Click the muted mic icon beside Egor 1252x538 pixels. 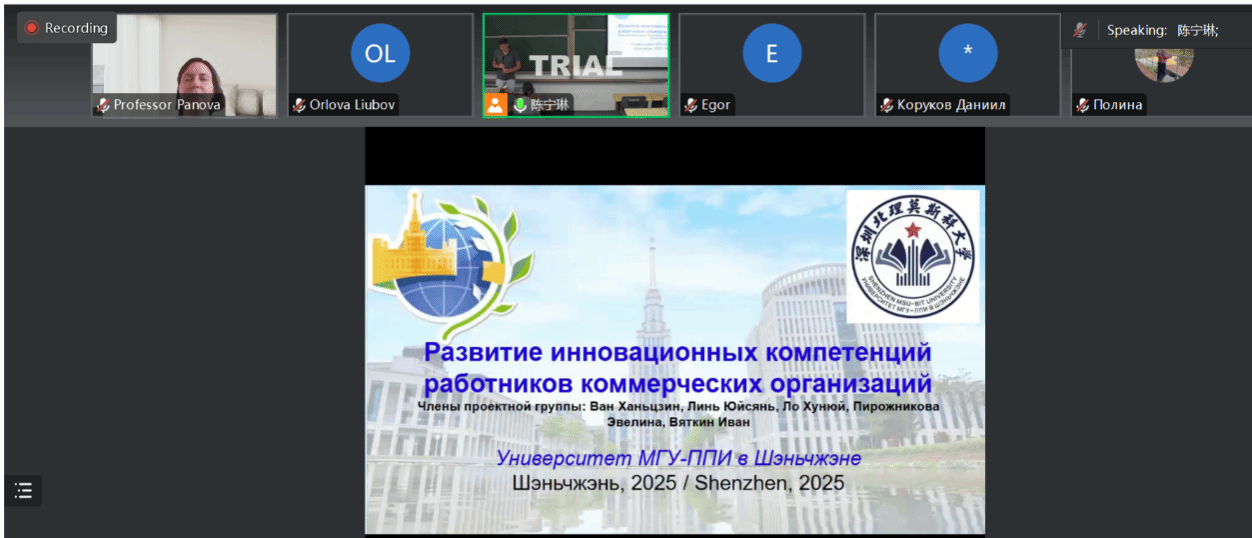pos(691,105)
